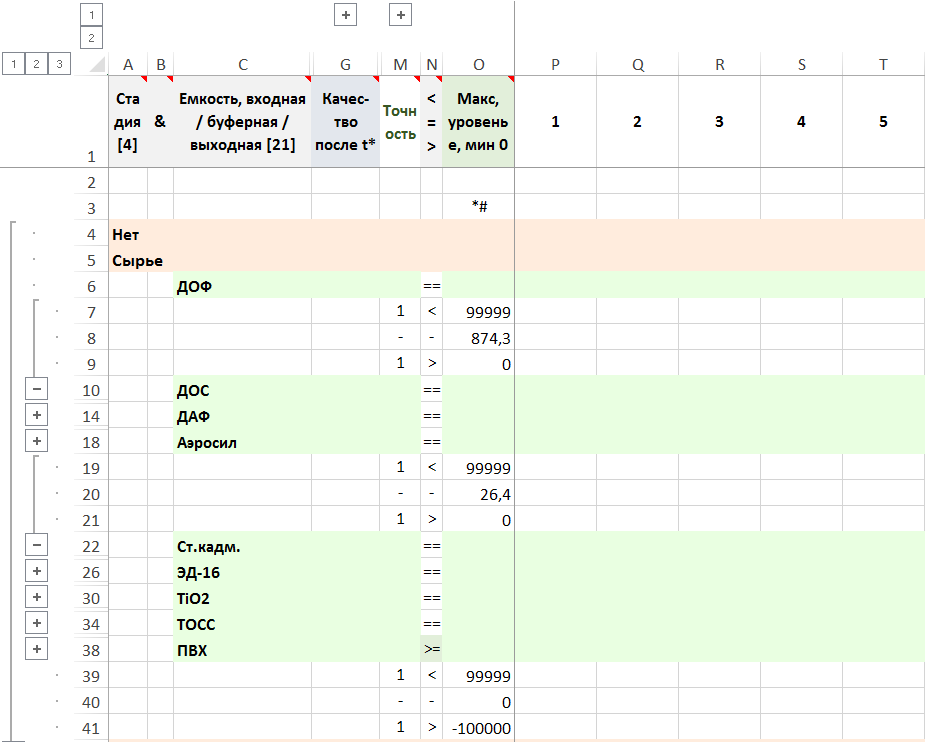Image resolution: width=925 pixels, height=742 pixels.
Task: Click row outline level 1 button
Action: 13,64
